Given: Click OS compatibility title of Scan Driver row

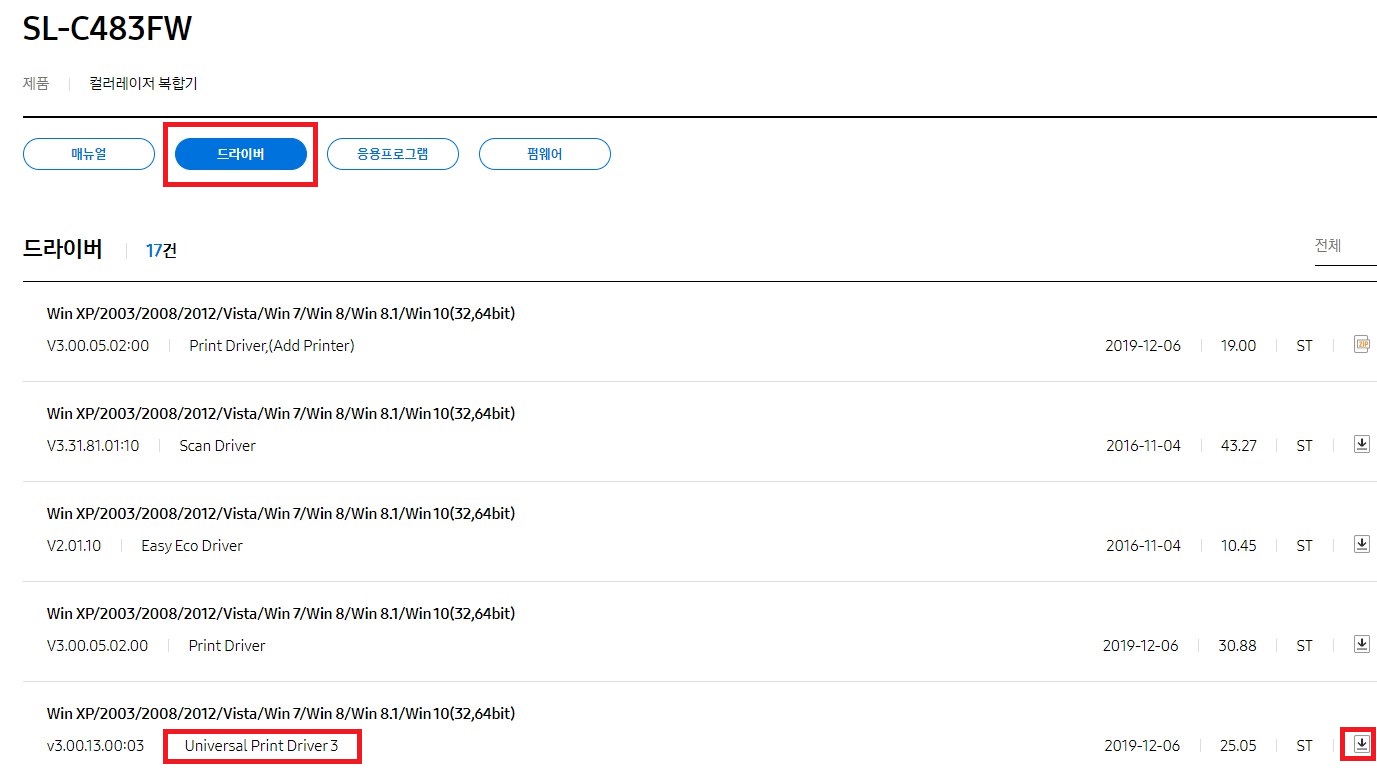Looking at the screenshot, I should coord(281,414).
